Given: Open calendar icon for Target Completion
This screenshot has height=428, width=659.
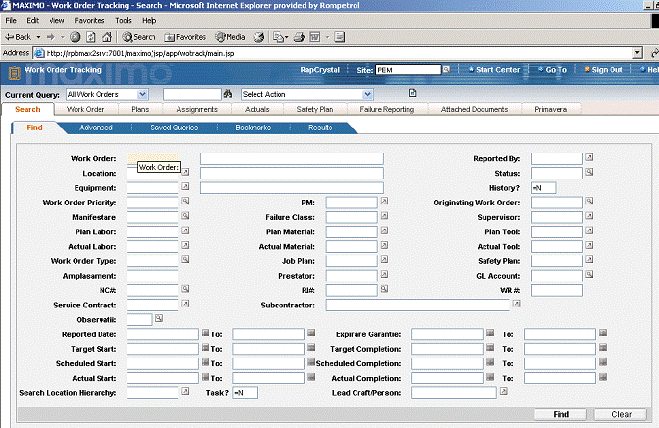Looking at the screenshot, I should point(490,348).
